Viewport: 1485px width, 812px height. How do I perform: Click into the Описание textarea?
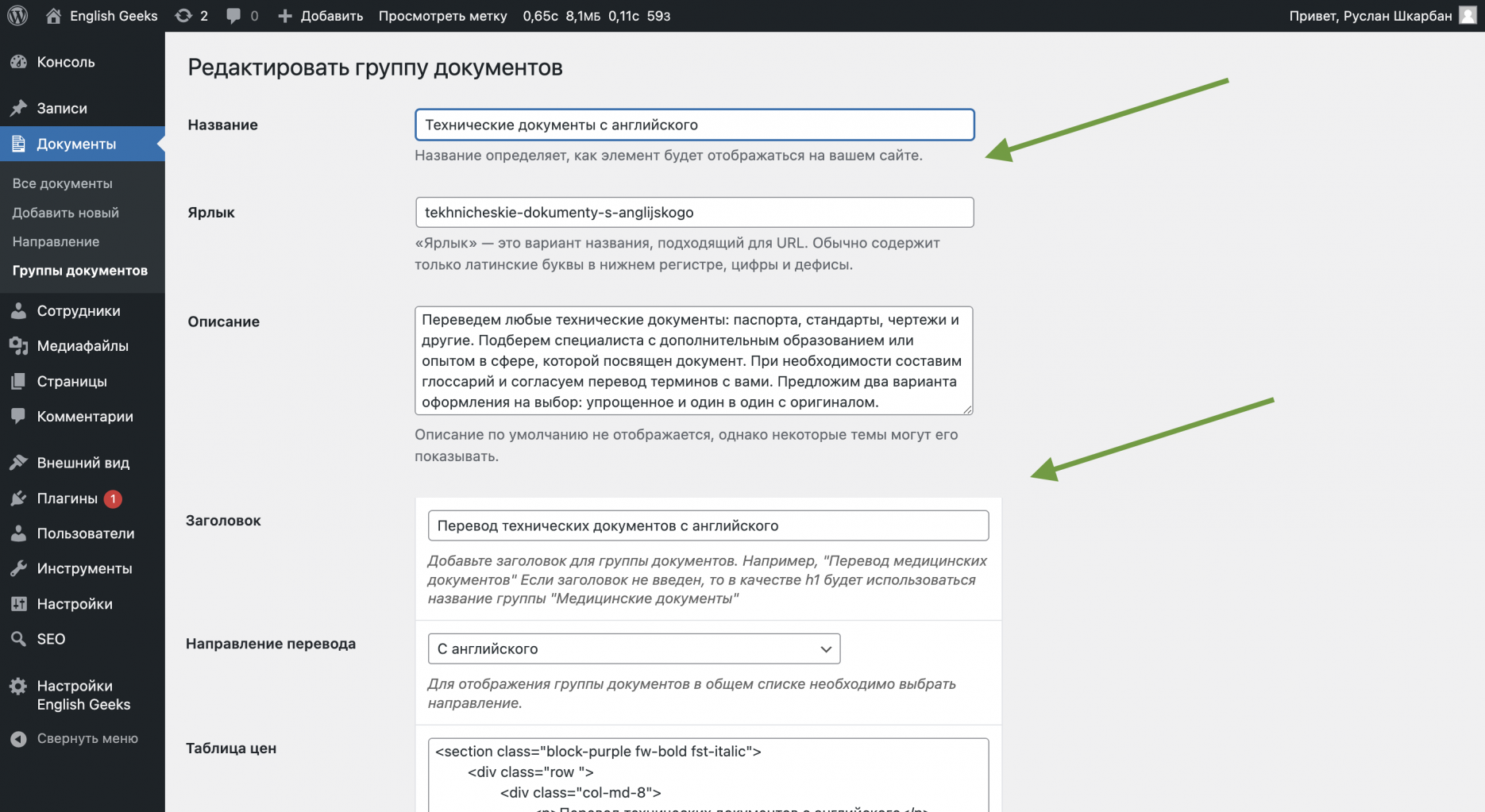(x=694, y=360)
